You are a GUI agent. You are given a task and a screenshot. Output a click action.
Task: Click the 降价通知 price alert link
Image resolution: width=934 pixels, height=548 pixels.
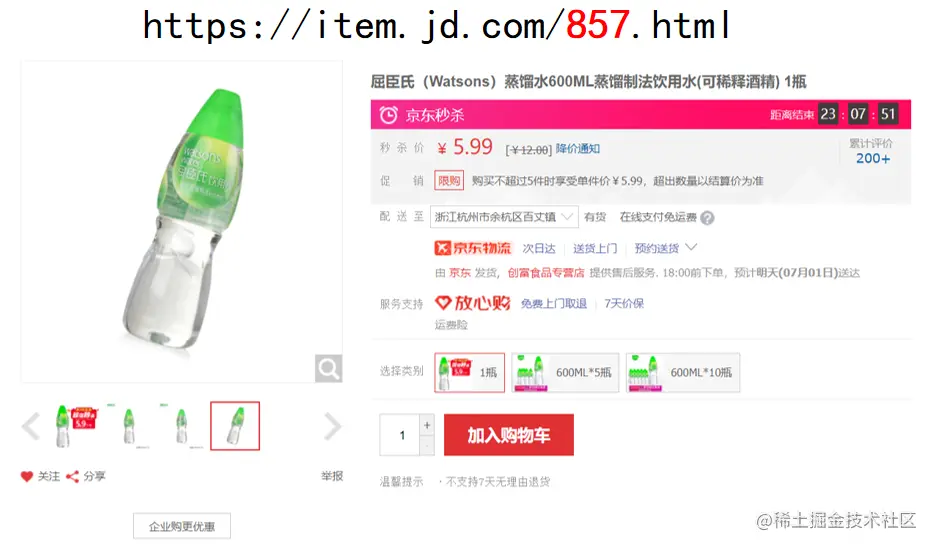pos(577,149)
